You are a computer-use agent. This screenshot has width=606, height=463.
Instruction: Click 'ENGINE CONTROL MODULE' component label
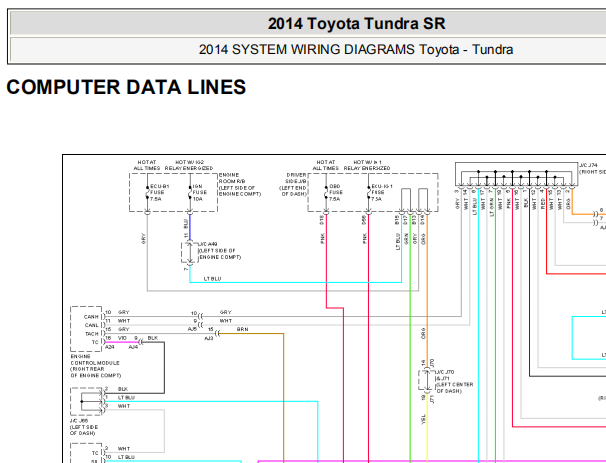pyautogui.click(x=95, y=366)
